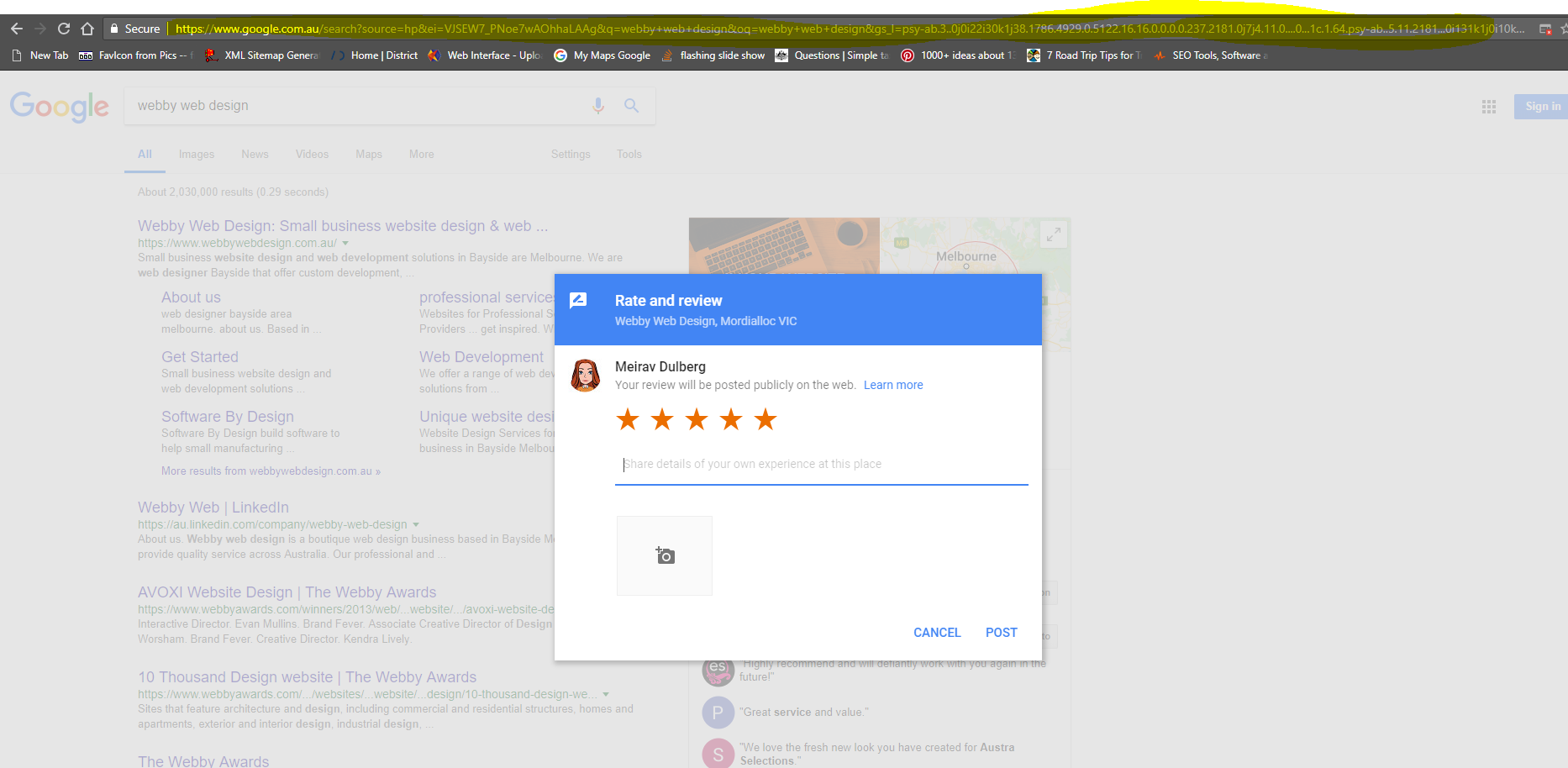Open the Google apps grid icon
Image resolution: width=1568 pixels, height=768 pixels.
(1489, 107)
